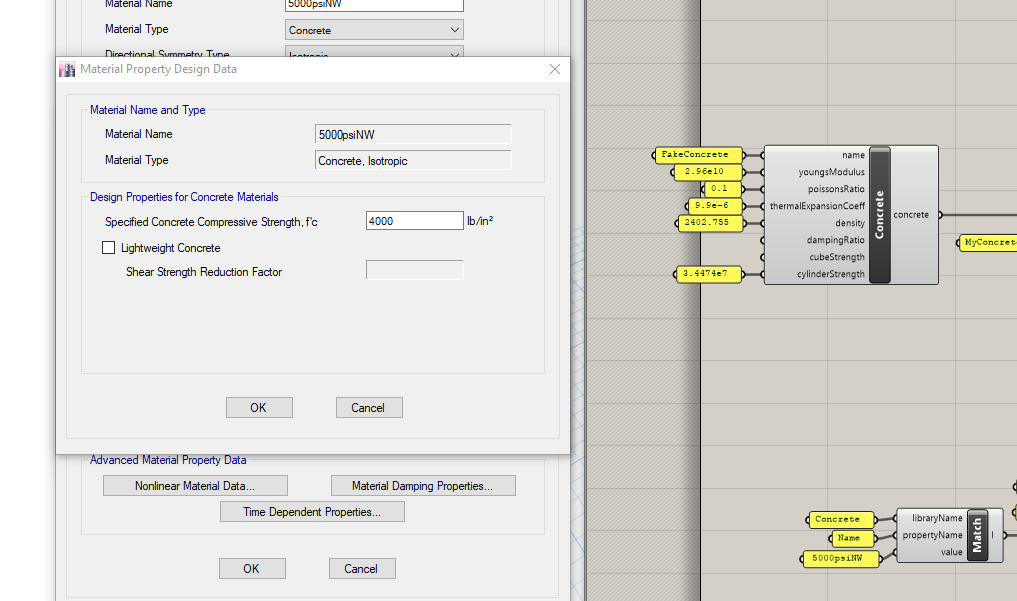Open Material Damping Properties
This screenshot has width=1017, height=601.
coord(423,485)
